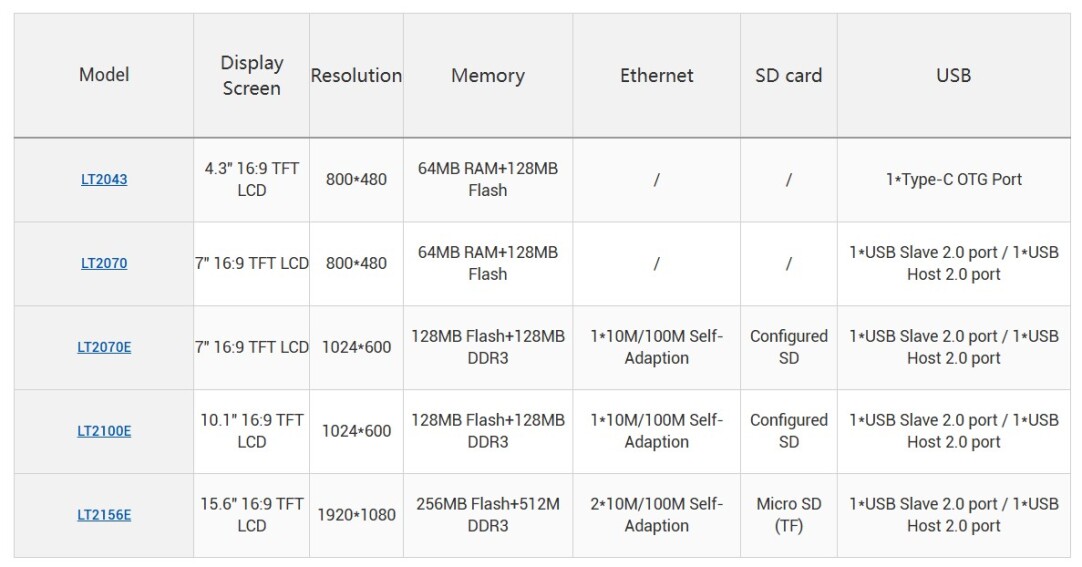Viewport: 1082px width, 567px height.
Task: Open the LT2043 model link
Action: coord(104,180)
